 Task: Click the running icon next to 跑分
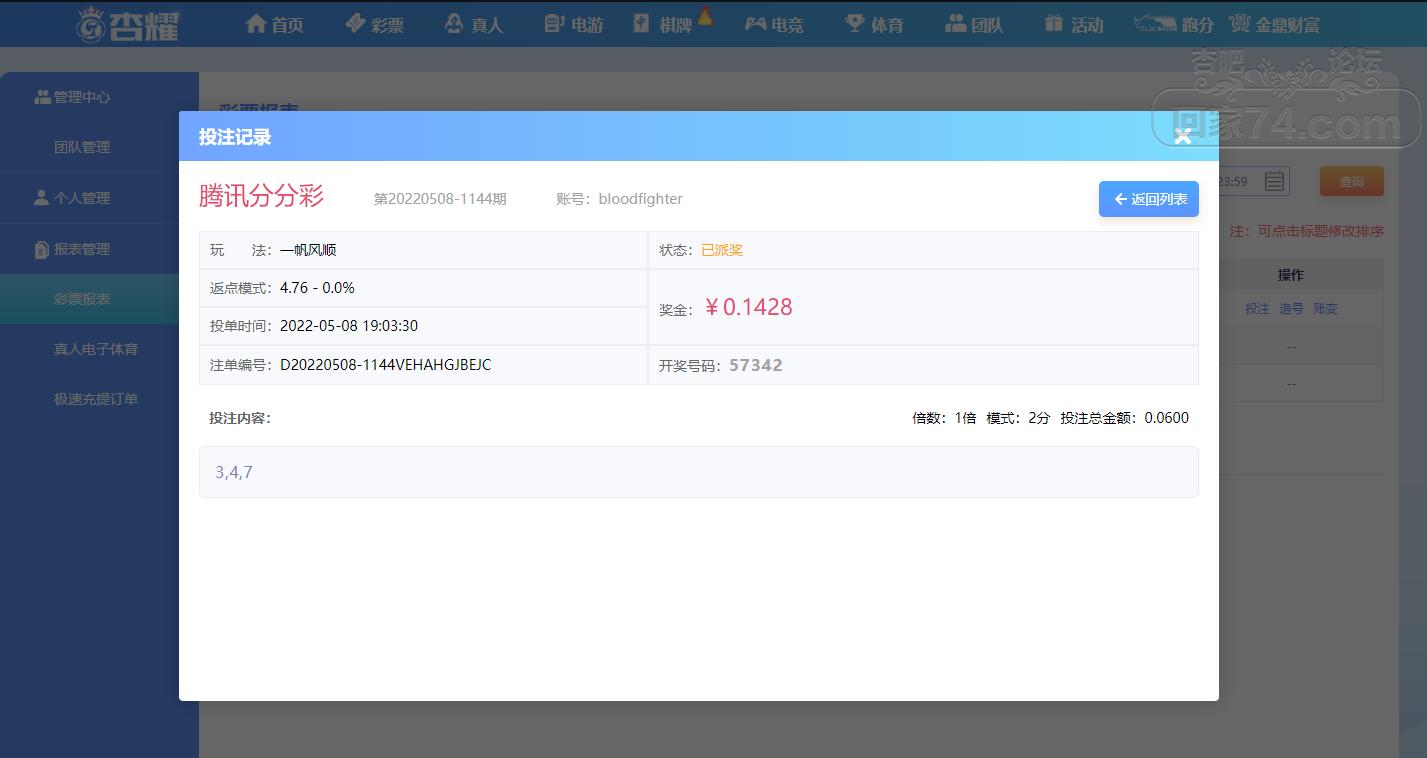tap(1155, 24)
